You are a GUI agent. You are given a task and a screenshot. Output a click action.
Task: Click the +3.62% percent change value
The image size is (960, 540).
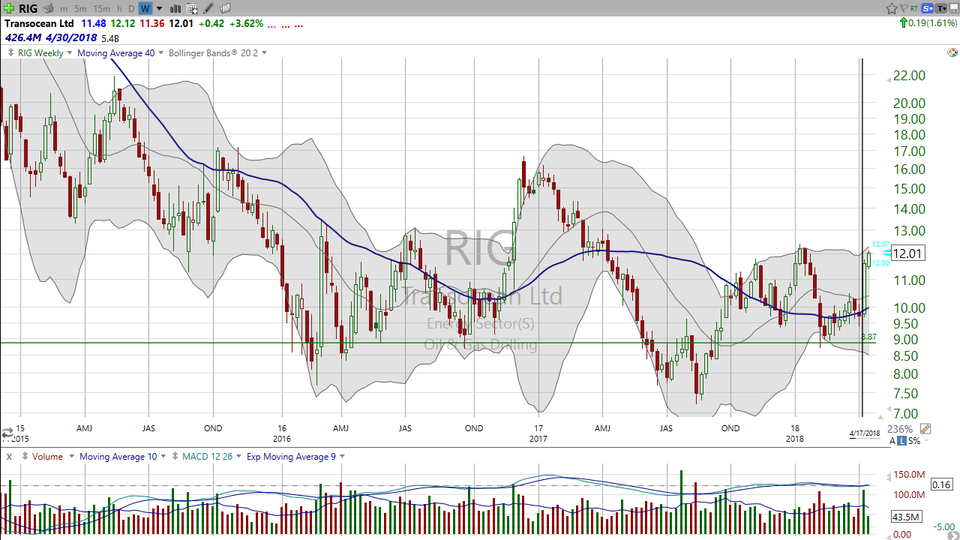tap(247, 23)
